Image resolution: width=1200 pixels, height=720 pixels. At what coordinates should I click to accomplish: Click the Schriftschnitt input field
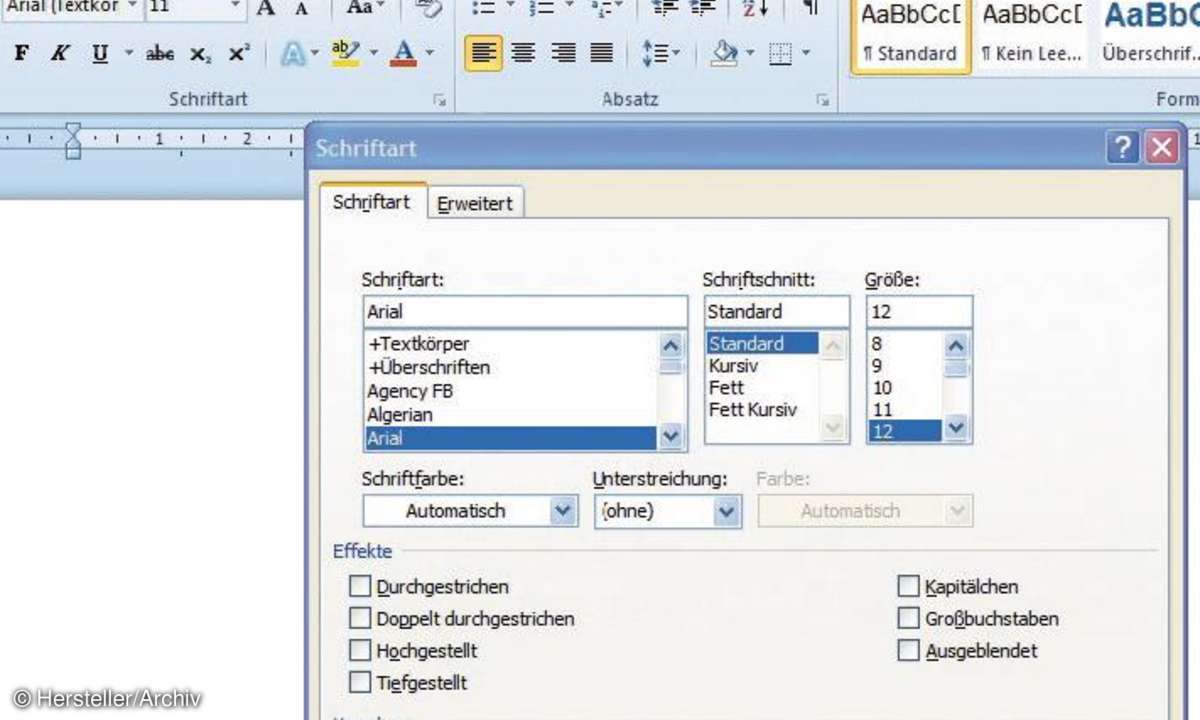click(x=777, y=311)
